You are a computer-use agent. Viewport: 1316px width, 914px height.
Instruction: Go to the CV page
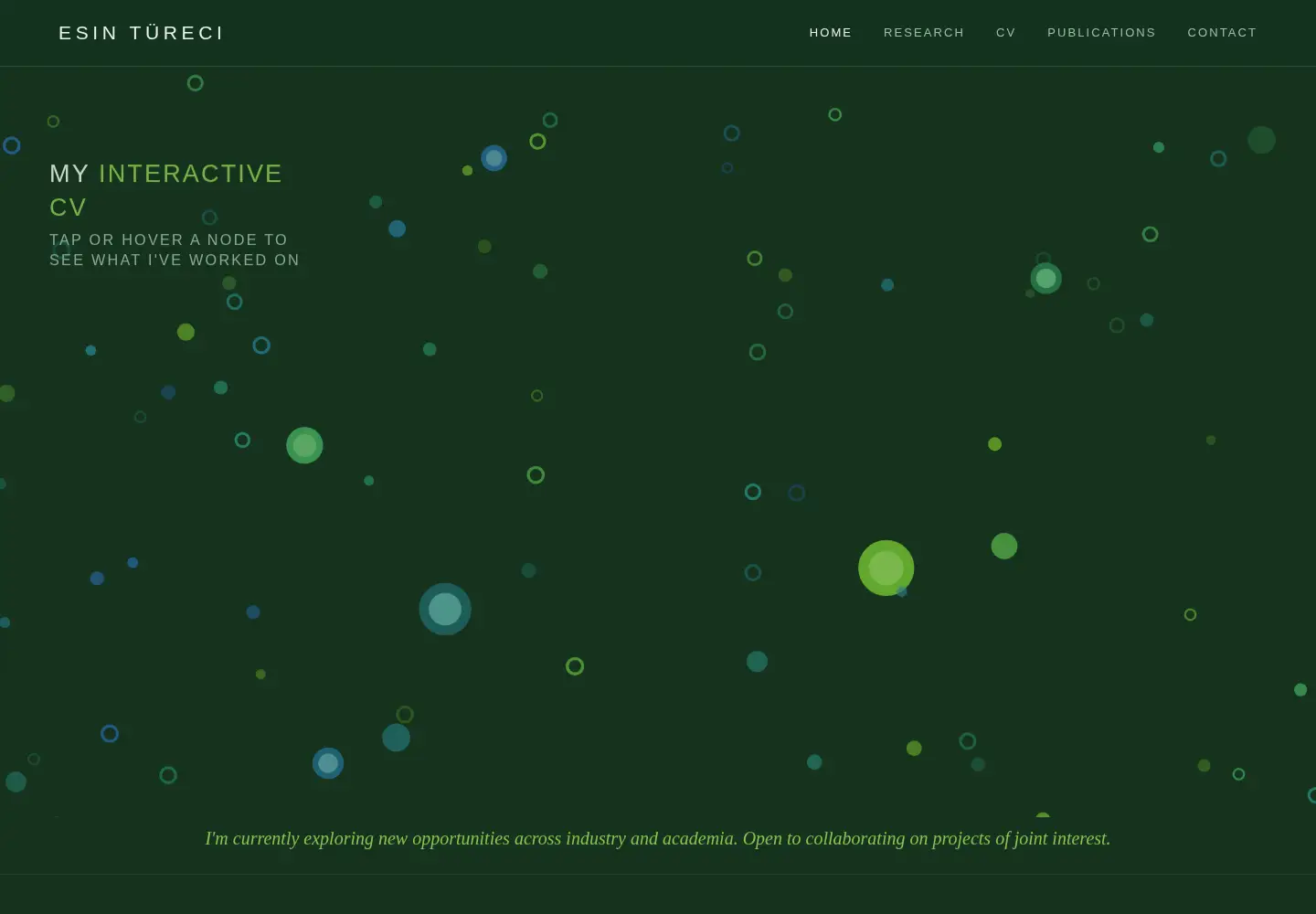pos(1005,33)
